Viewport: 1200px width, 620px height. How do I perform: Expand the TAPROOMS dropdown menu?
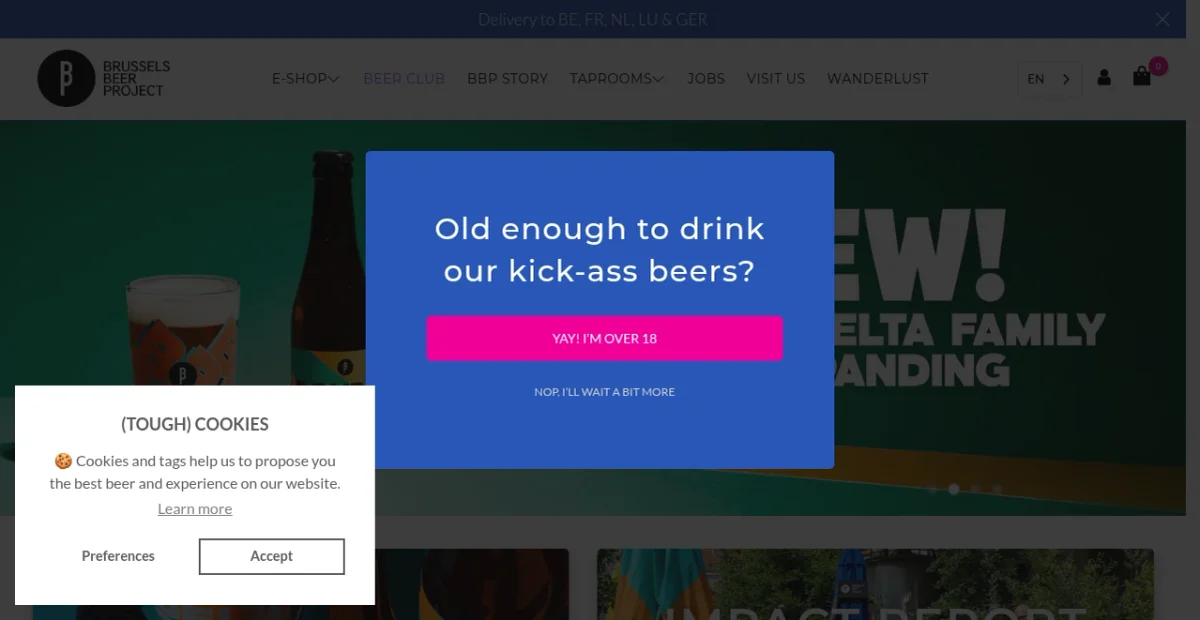click(x=617, y=78)
